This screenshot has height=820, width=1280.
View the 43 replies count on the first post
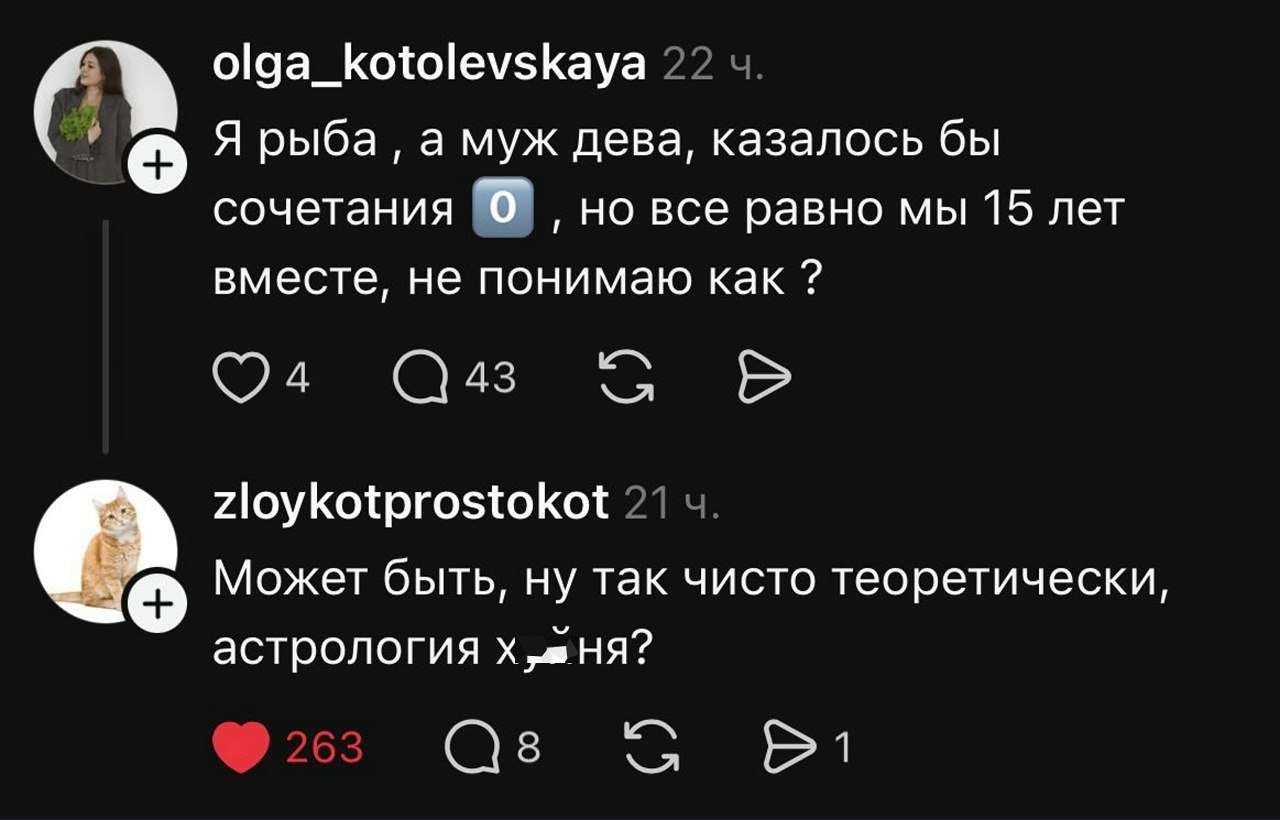point(490,380)
